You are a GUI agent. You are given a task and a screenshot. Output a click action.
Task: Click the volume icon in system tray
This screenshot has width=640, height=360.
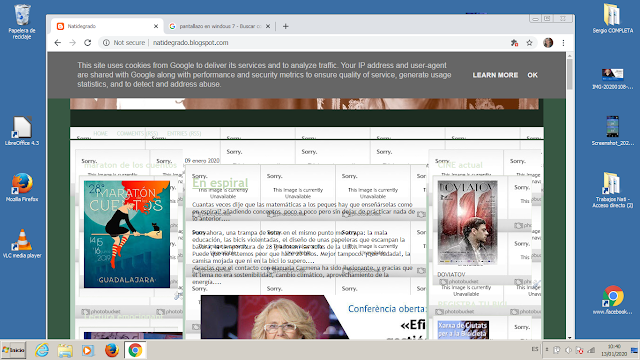tap(568, 350)
